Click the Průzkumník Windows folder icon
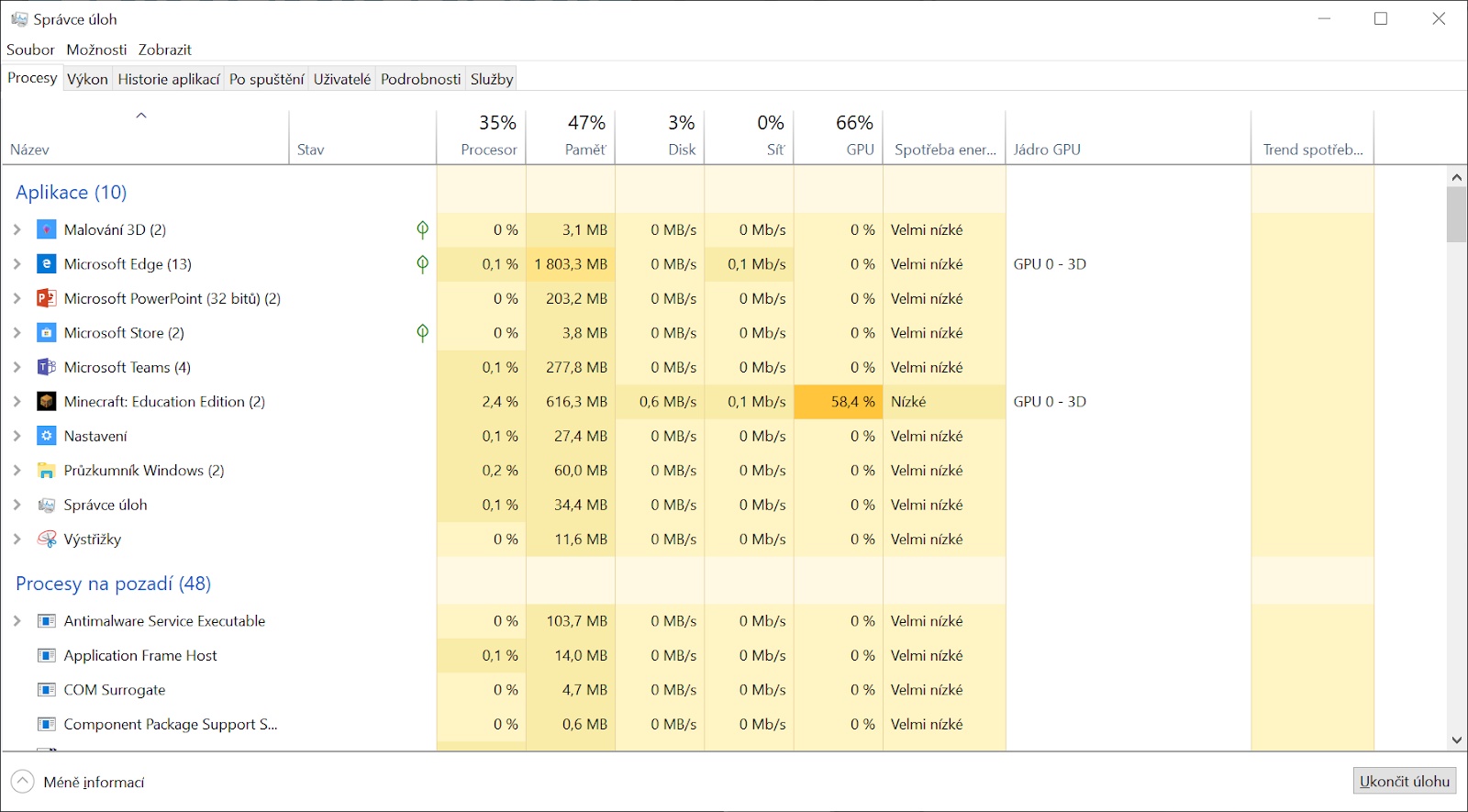Viewport: 1468px width, 812px height. point(46,471)
